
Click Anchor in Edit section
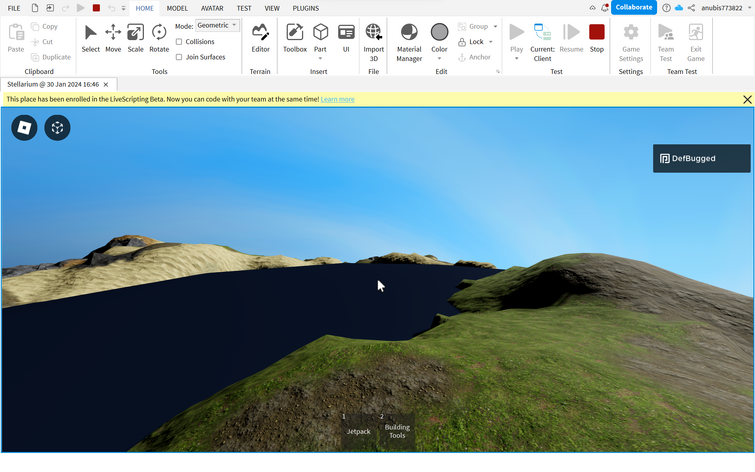(474, 57)
